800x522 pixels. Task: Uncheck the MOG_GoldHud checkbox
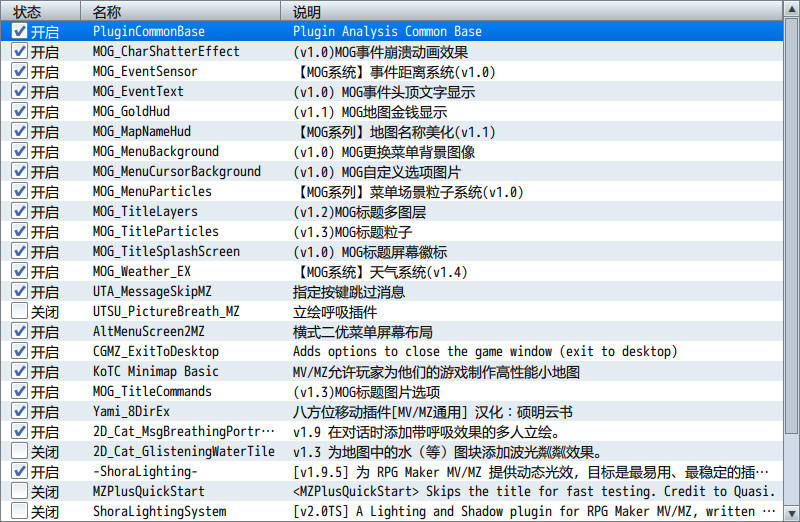click(19, 111)
